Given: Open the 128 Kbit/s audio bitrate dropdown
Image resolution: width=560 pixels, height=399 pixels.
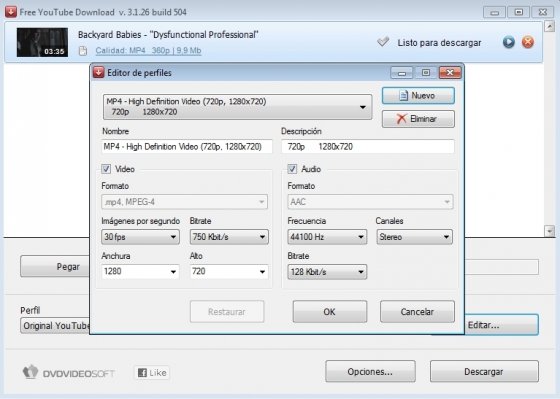Looking at the screenshot, I should click(x=327, y=272).
